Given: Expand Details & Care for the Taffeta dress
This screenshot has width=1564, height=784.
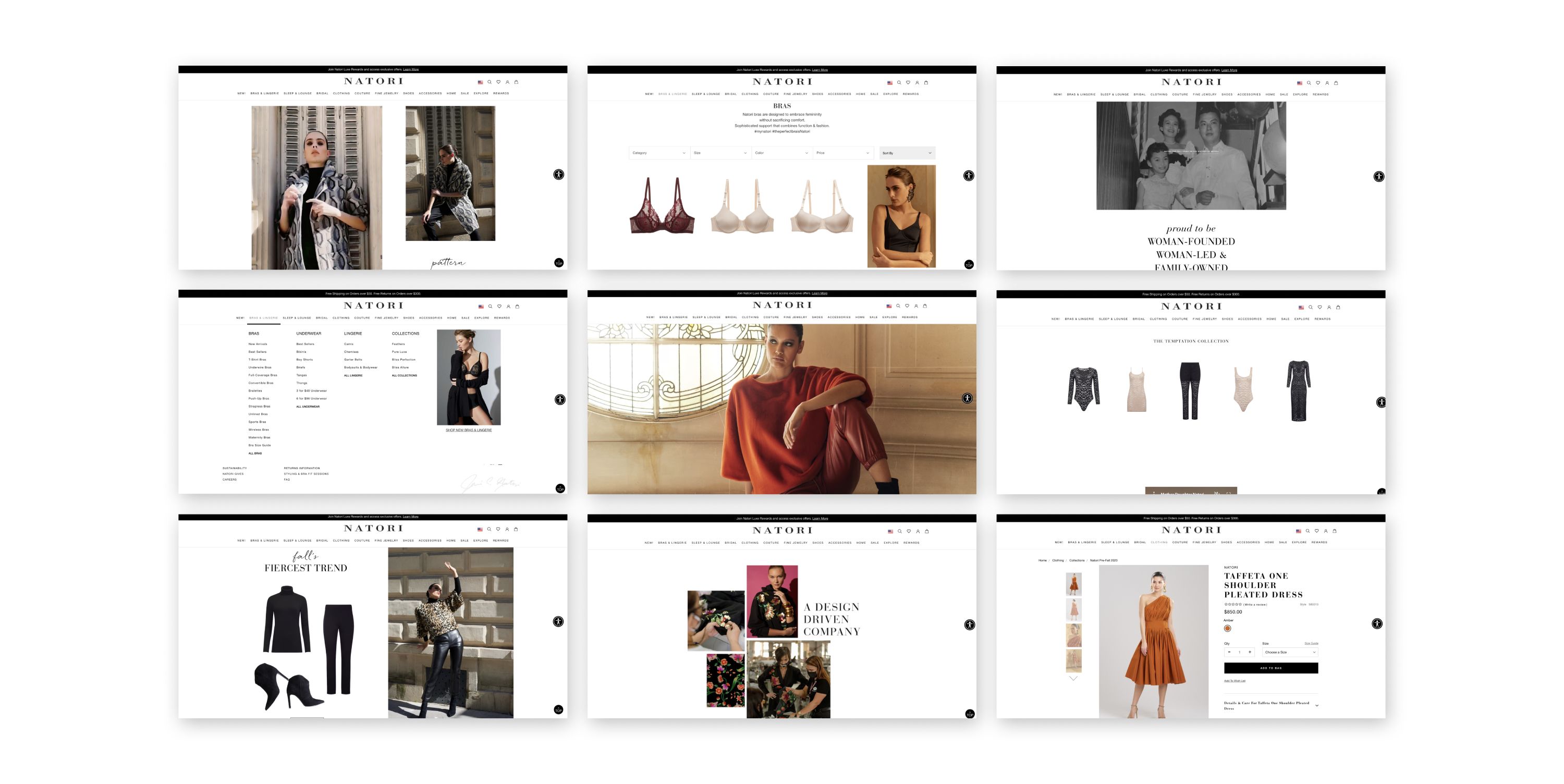Looking at the screenshot, I should point(1317,706).
